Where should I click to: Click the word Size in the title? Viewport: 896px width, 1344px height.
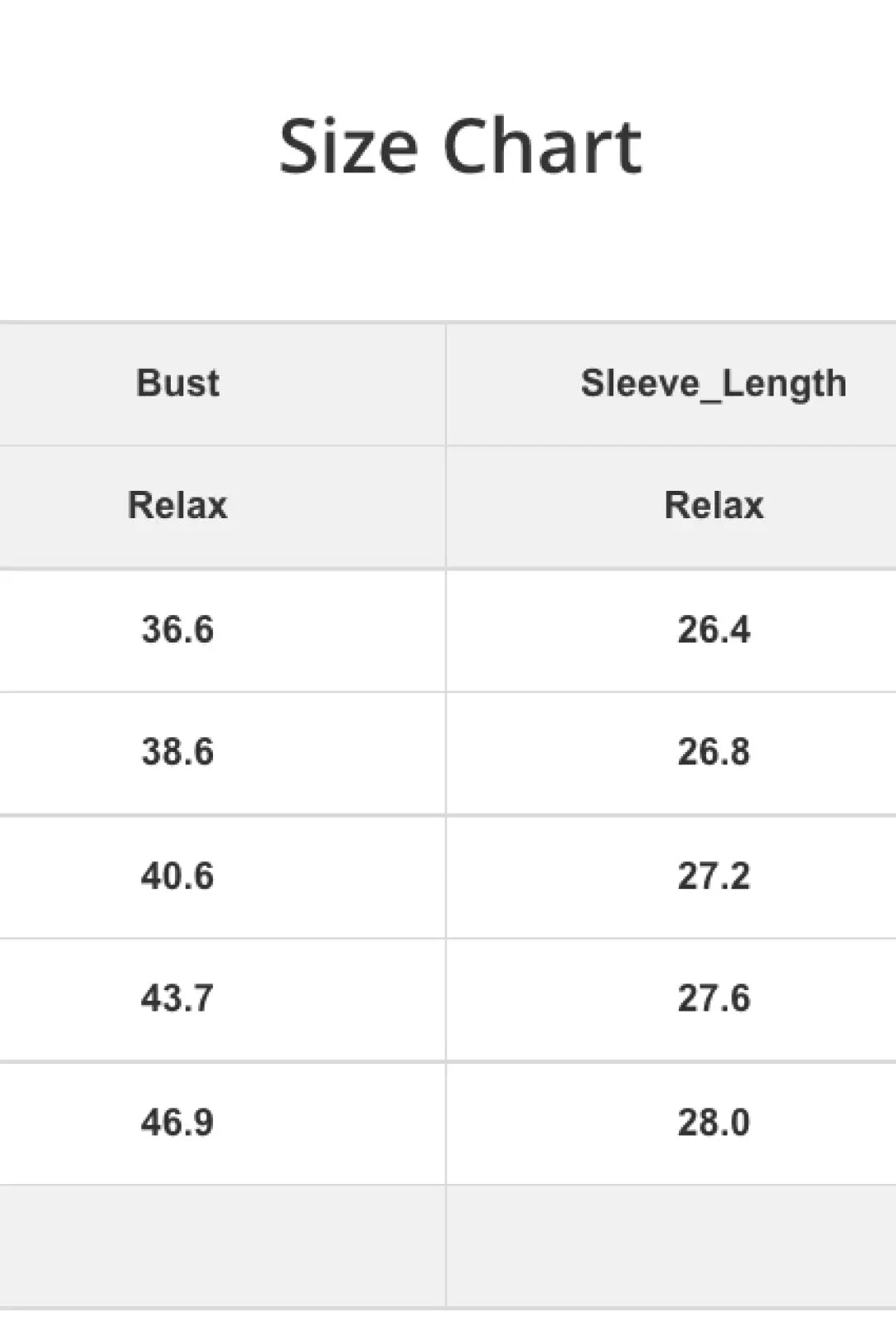click(x=348, y=147)
